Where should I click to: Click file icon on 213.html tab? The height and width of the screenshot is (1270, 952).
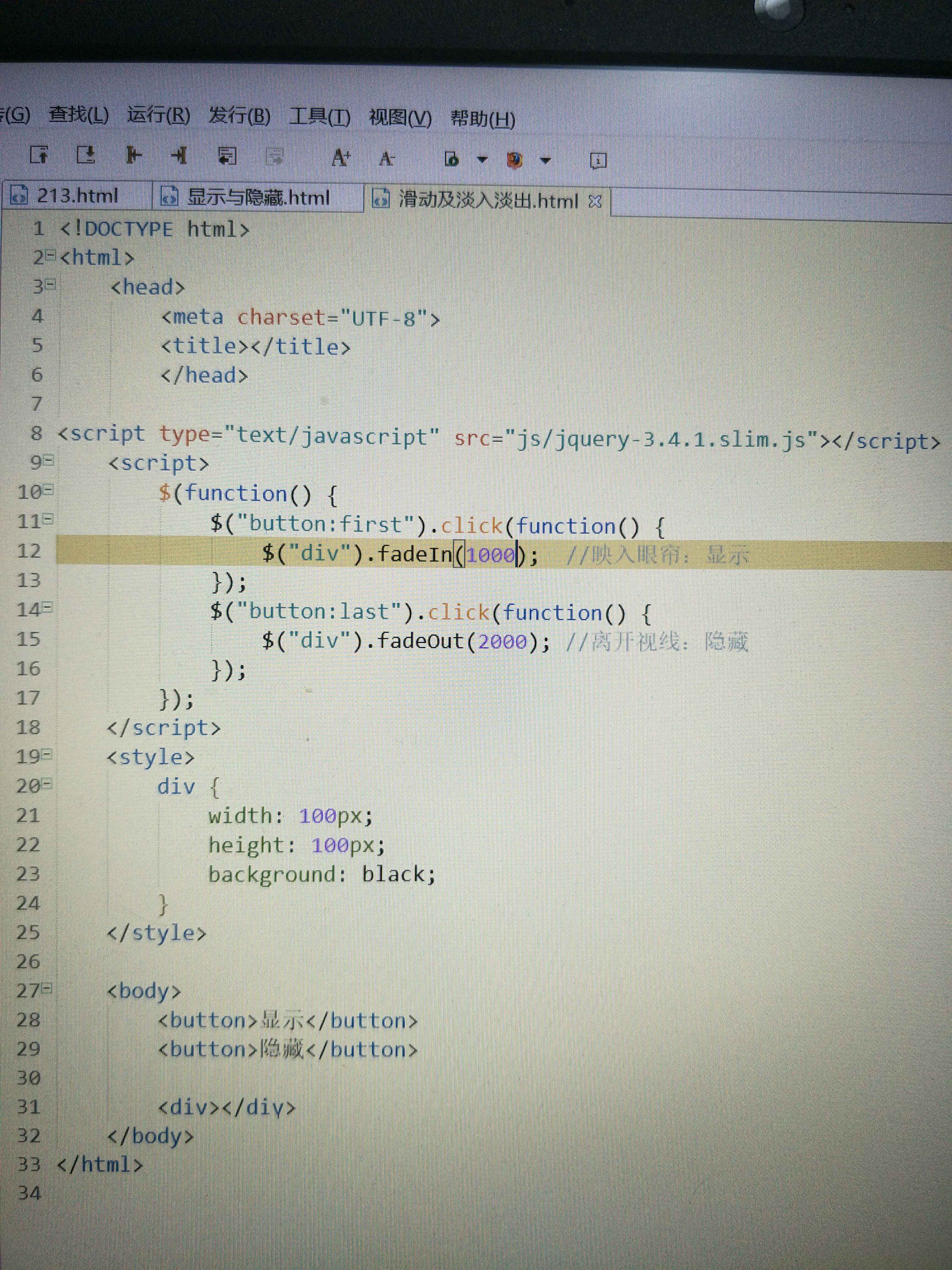click(x=19, y=195)
